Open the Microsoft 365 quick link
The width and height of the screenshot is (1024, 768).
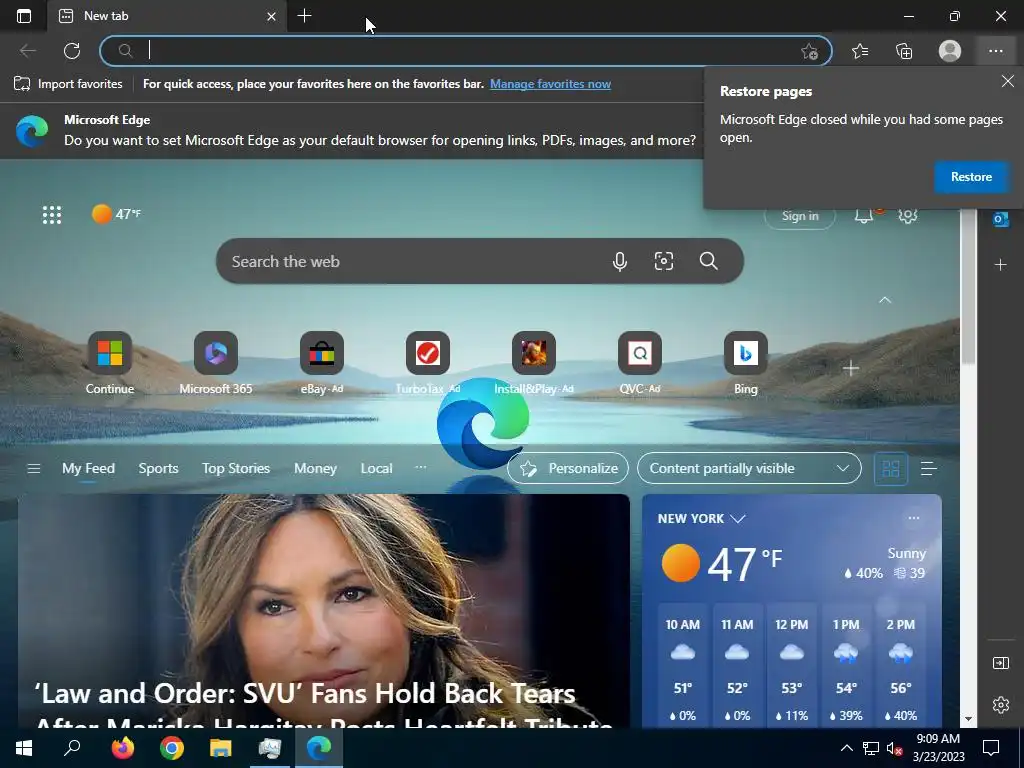click(216, 363)
